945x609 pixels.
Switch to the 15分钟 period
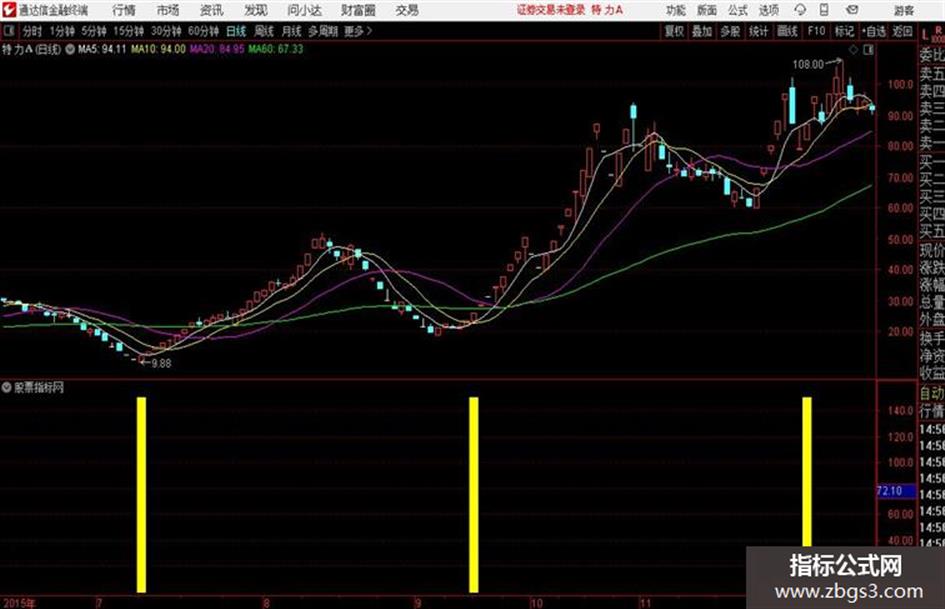click(x=129, y=31)
